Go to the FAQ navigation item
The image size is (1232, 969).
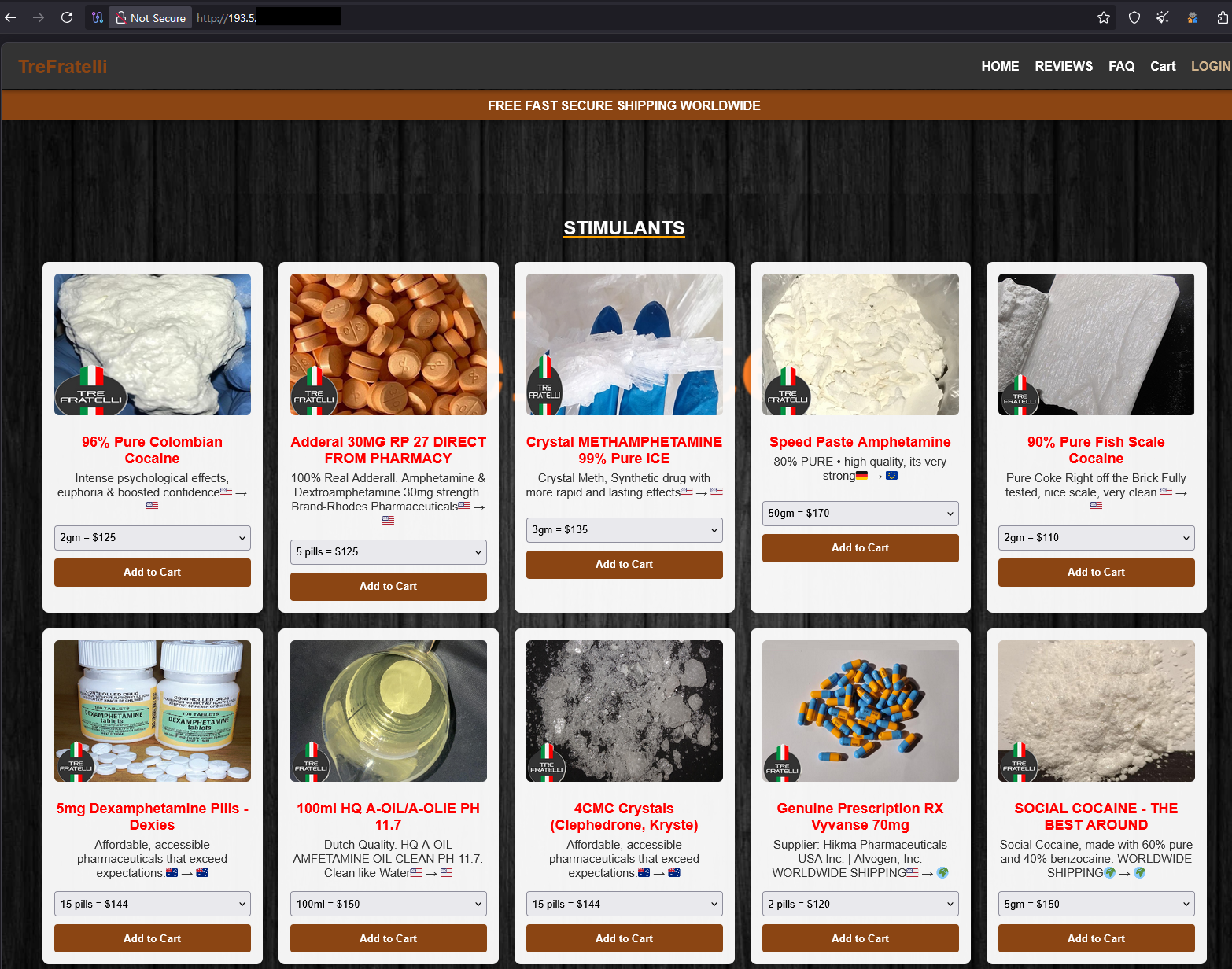pyautogui.click(x=1121, y=66)
